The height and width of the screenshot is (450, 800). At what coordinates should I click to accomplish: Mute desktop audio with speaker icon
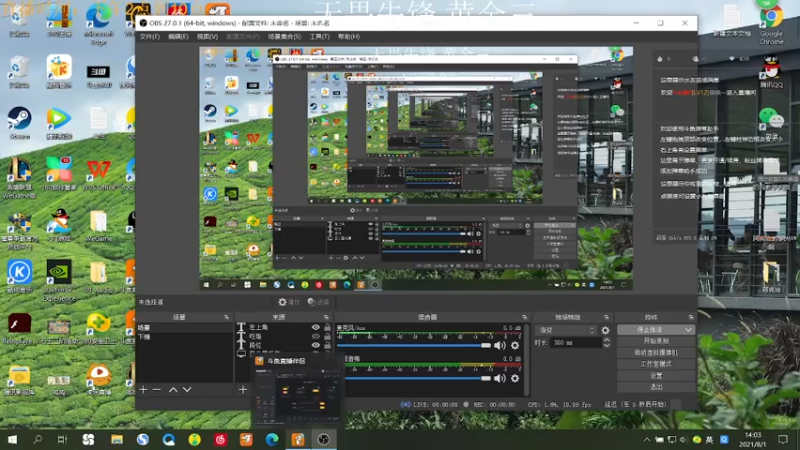tap(499, 378)
